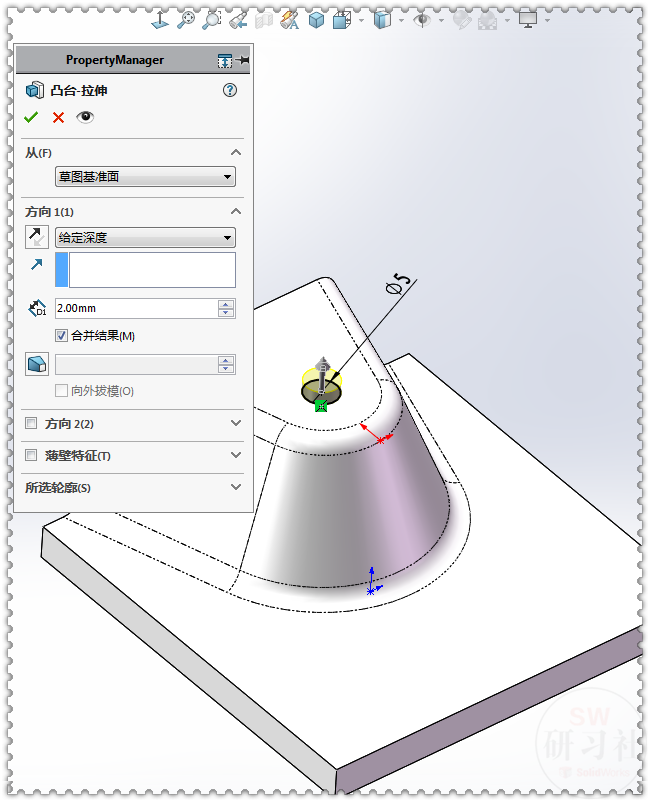This screenshot has height=802, width=650.
Task: Click the Previous View icon
Action: [238, 20]
